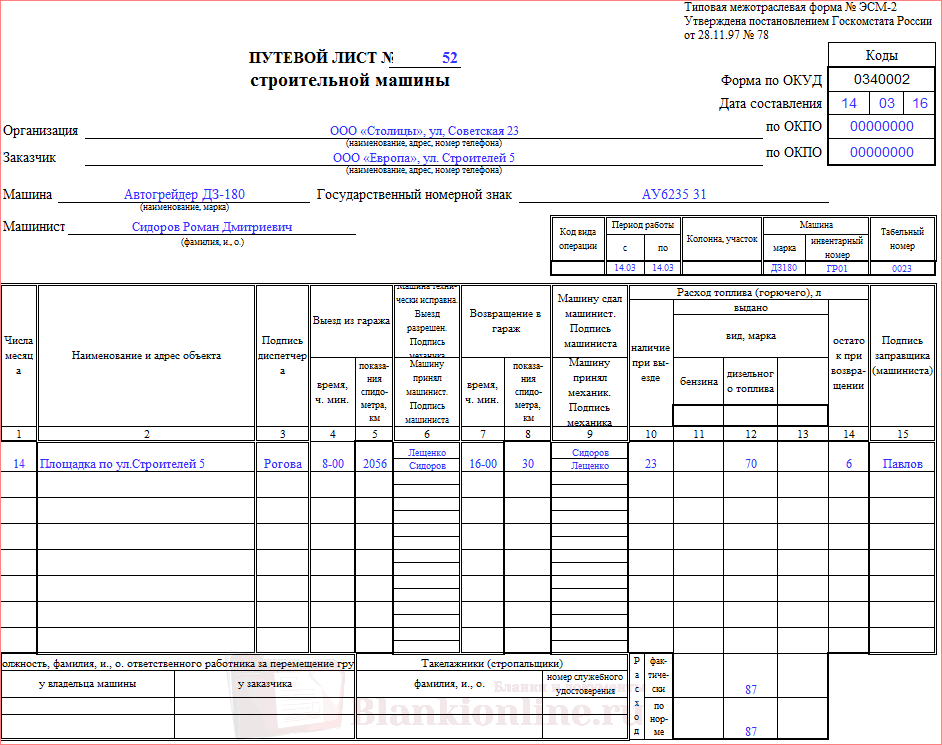Viewport: 942px width, 745px height.
Task: Click the garage return time 16-00
Action: (482, 464)
